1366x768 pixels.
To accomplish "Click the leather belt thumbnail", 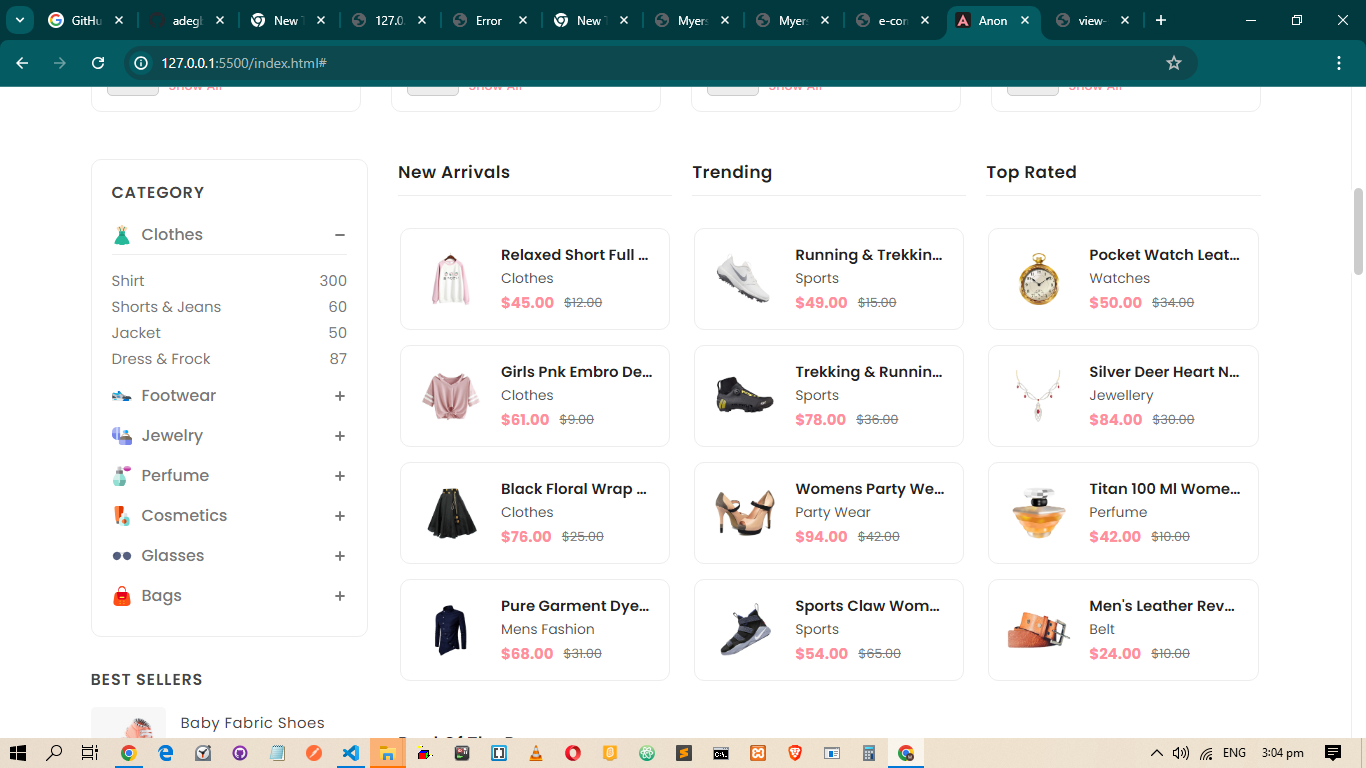I will click(x=1038, y=630).
